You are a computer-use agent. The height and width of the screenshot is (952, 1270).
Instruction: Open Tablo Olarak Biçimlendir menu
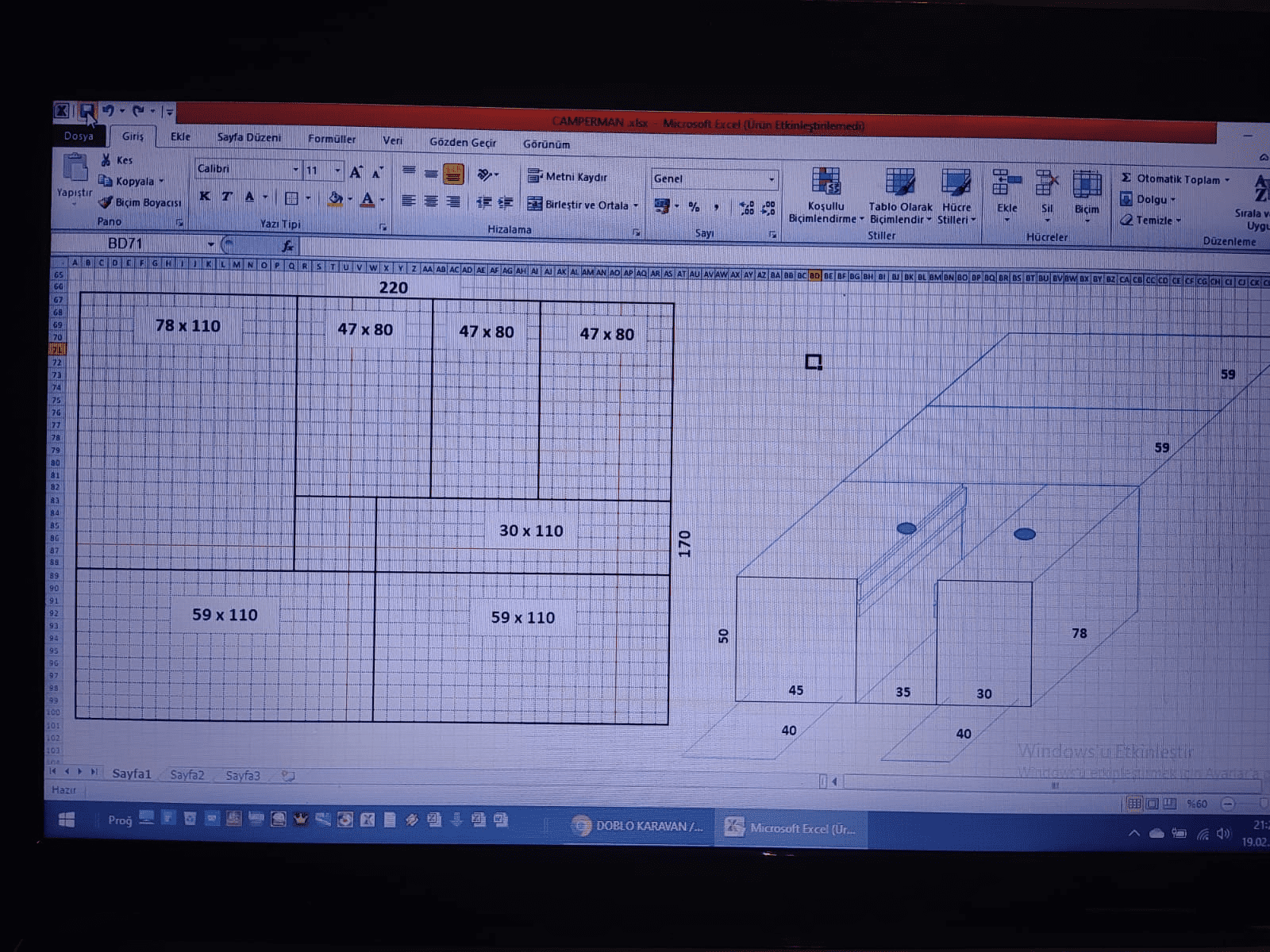tap(900, 198)
